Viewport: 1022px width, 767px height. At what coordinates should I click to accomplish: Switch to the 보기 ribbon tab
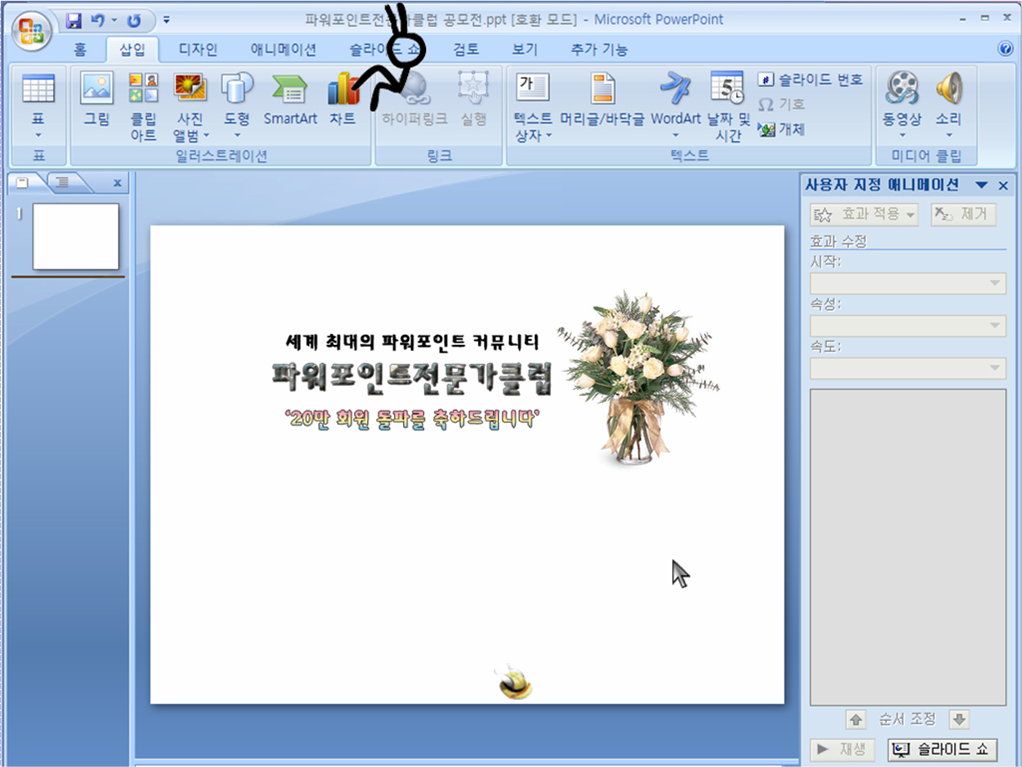524,50
